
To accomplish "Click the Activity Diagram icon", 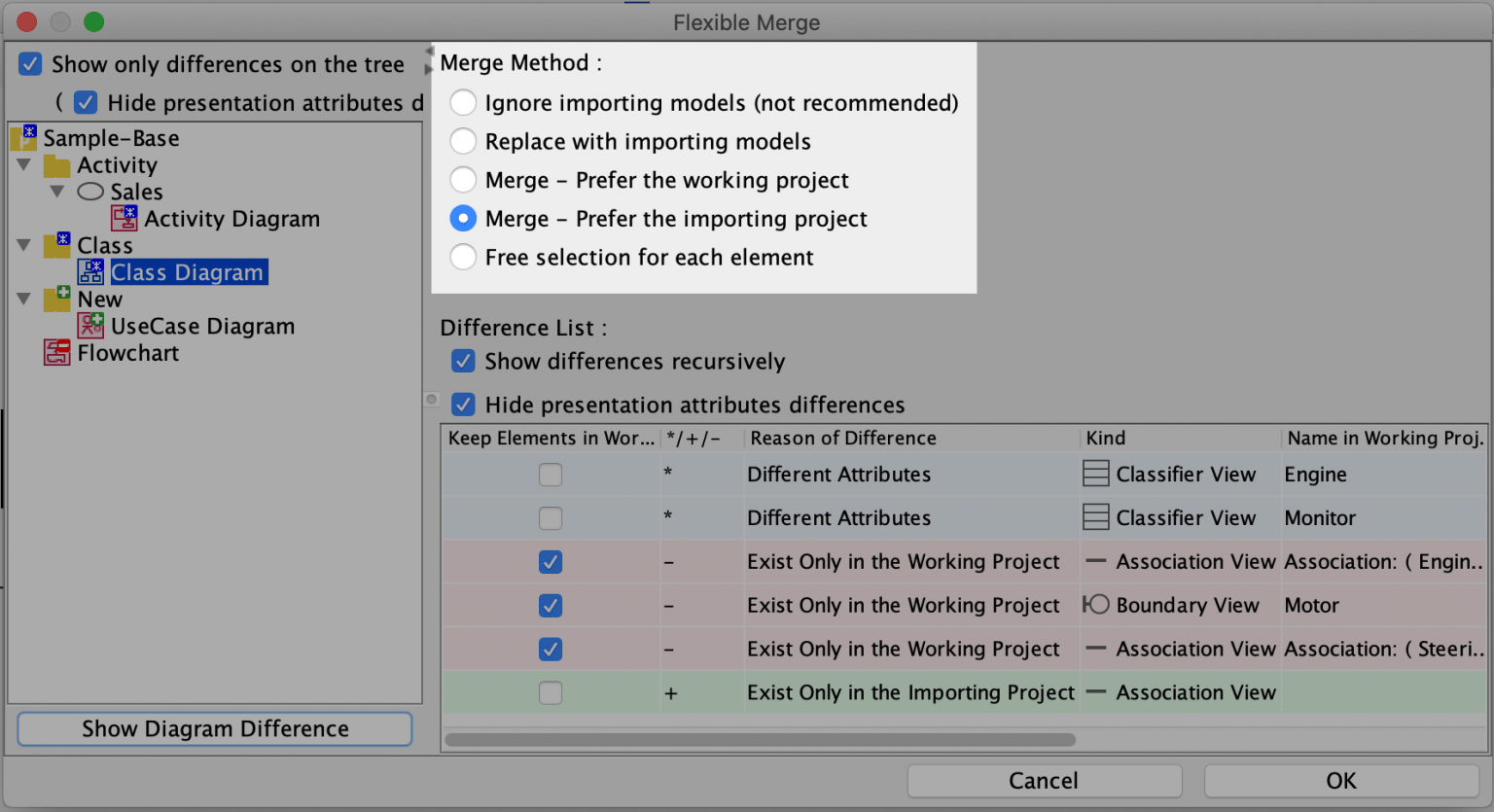I will pos(124,218).
